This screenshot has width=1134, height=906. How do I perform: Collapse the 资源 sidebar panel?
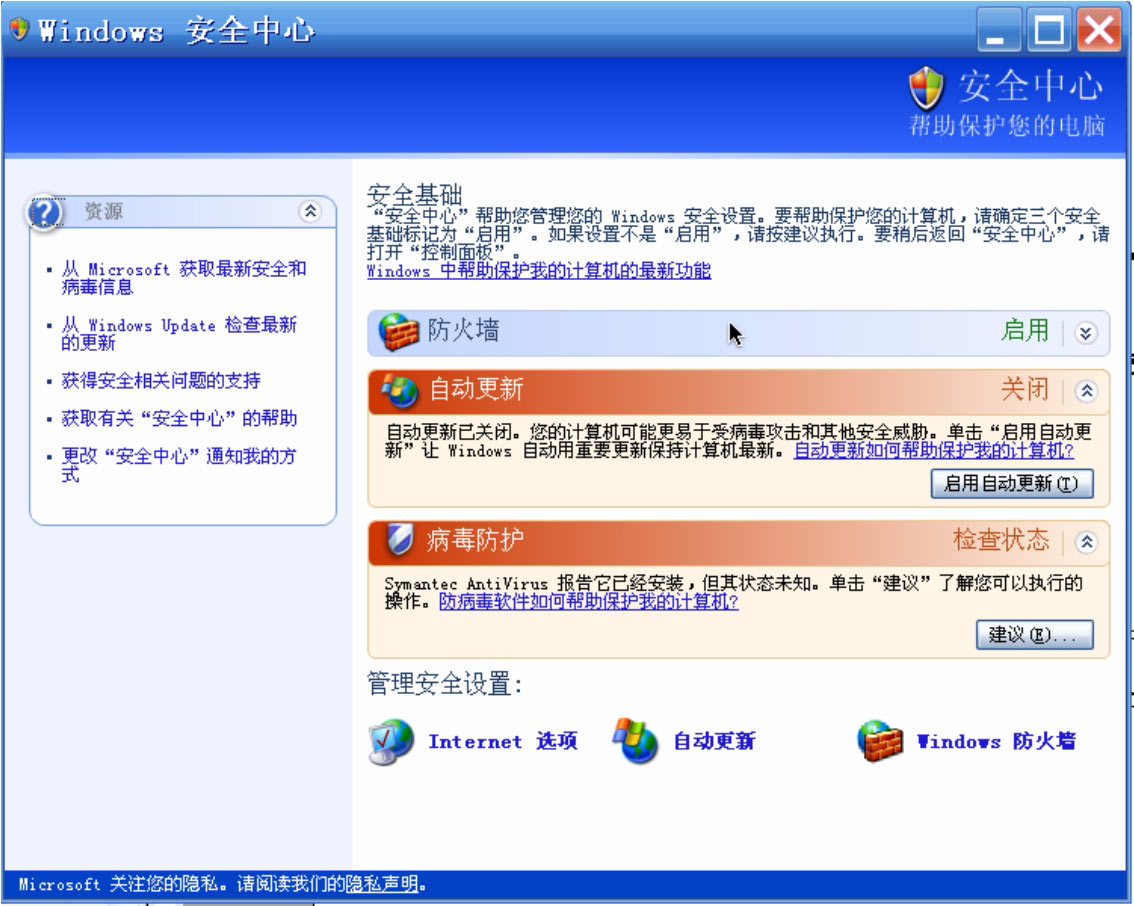coord(310,211)
